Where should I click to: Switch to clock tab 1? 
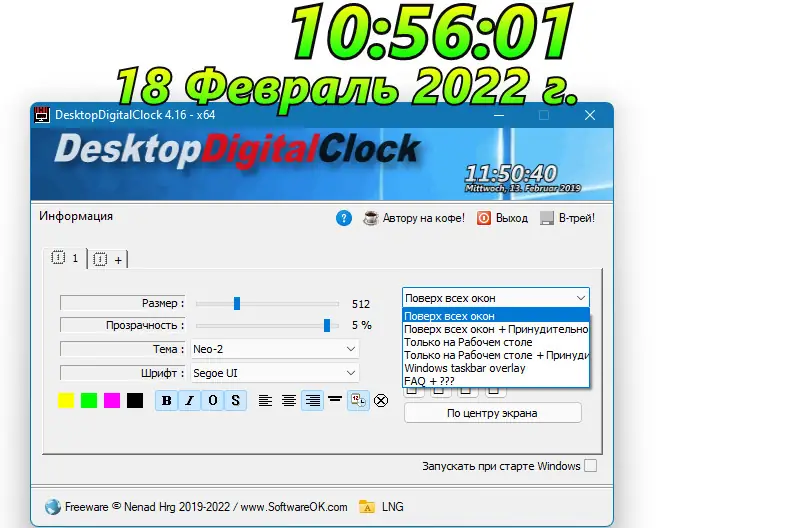pyautogui.click(x=65, y=259)
